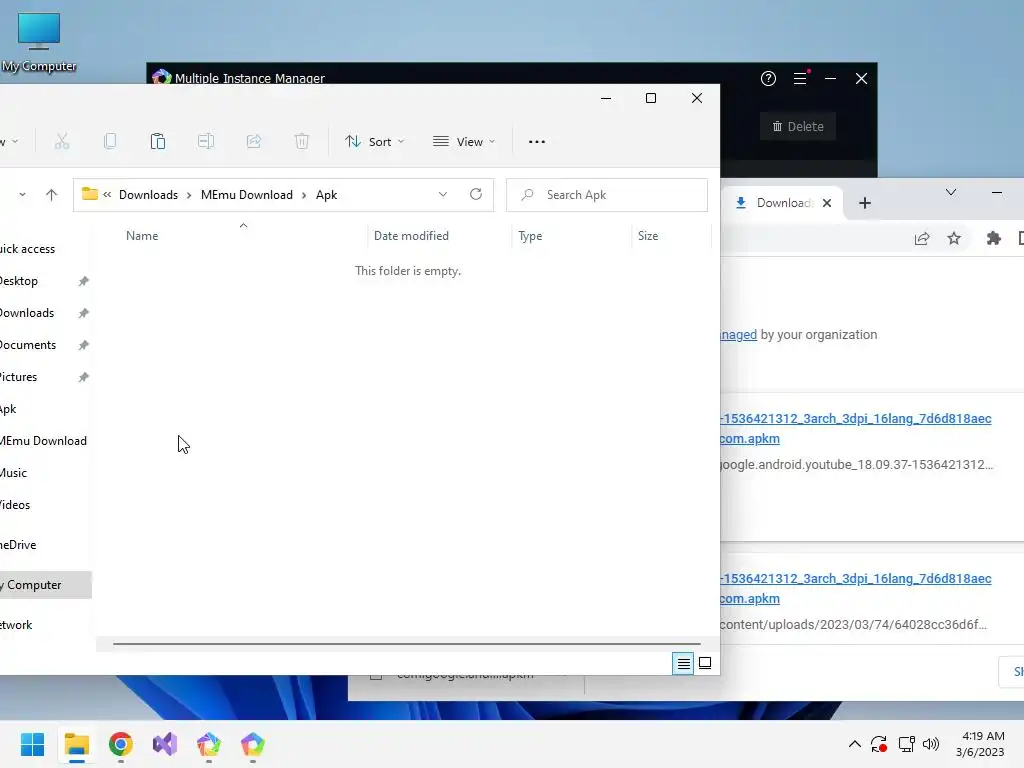Image resolution: width=1024 pixels, height=768 pixels.
Task: Expand recent locations chevron
Action: (x=22, y=195)
